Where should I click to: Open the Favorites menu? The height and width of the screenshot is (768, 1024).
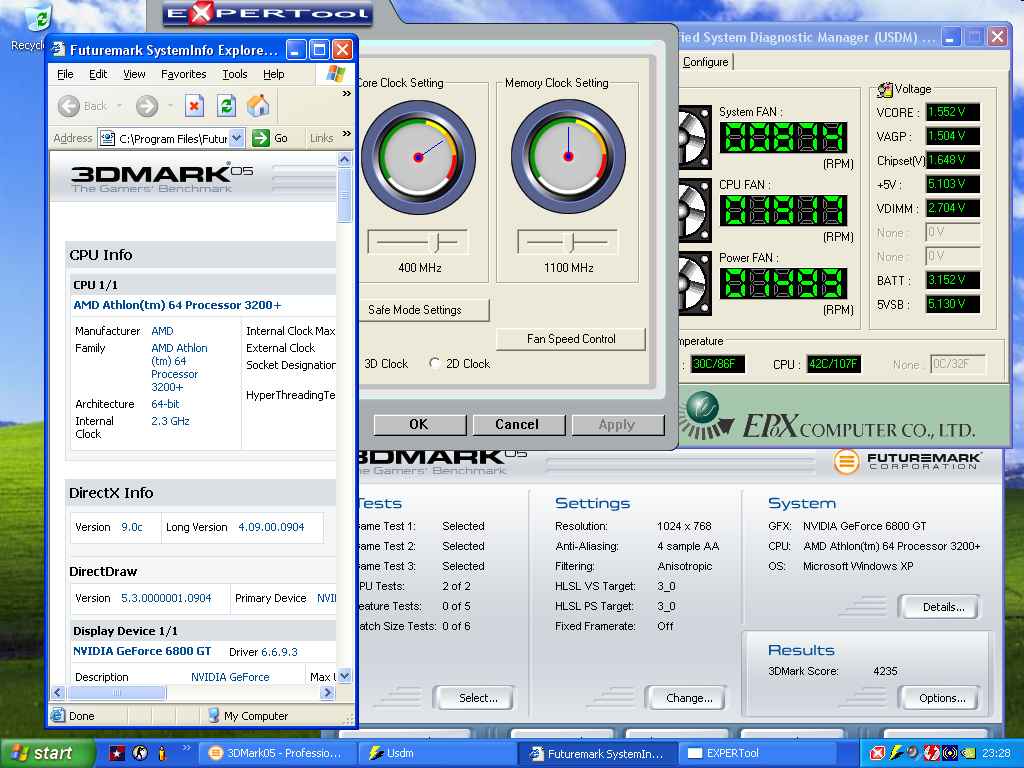tap(183, 74)
